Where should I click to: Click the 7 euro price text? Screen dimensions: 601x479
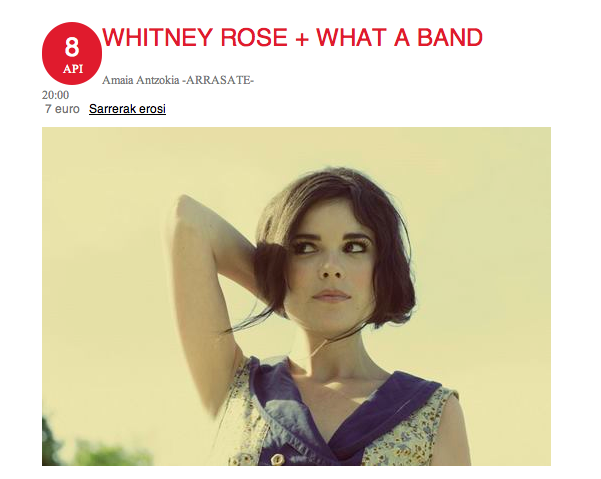pyautogui.click(x=62, y=109)
